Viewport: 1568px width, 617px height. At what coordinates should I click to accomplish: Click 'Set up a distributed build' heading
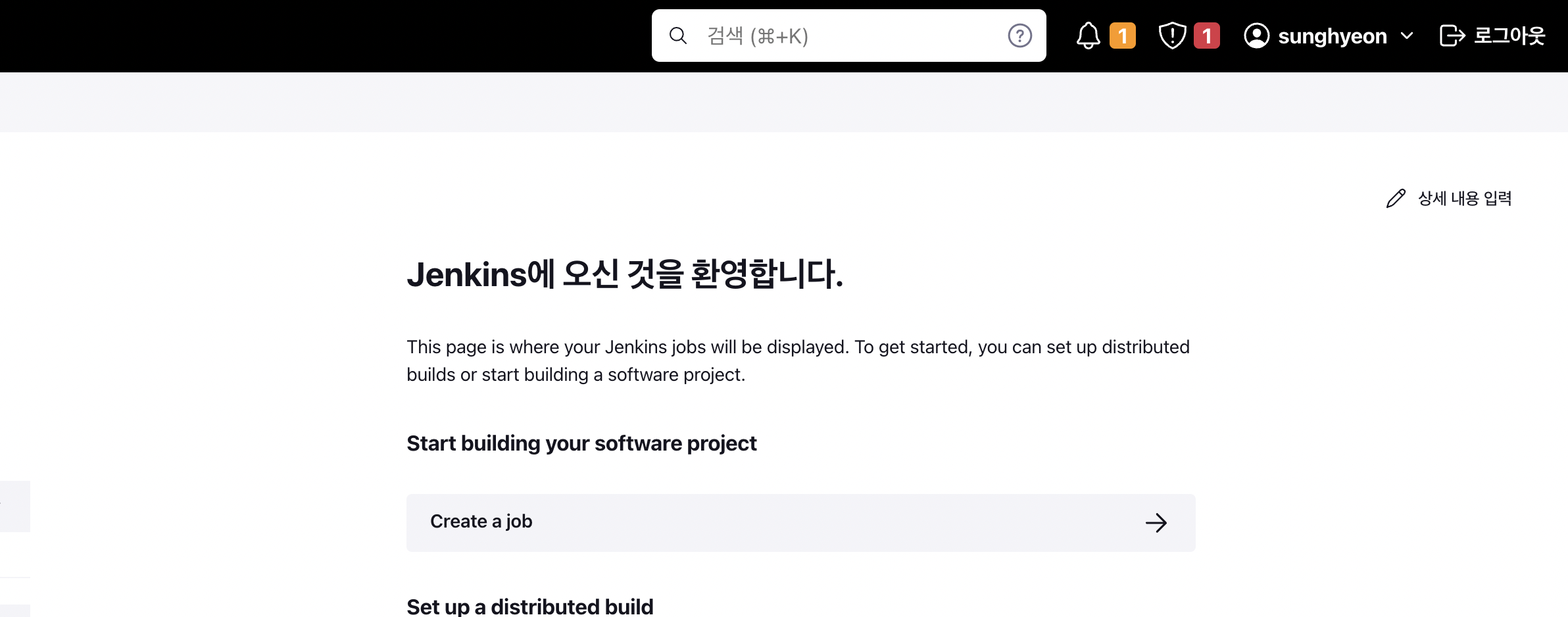click(530, 606)
